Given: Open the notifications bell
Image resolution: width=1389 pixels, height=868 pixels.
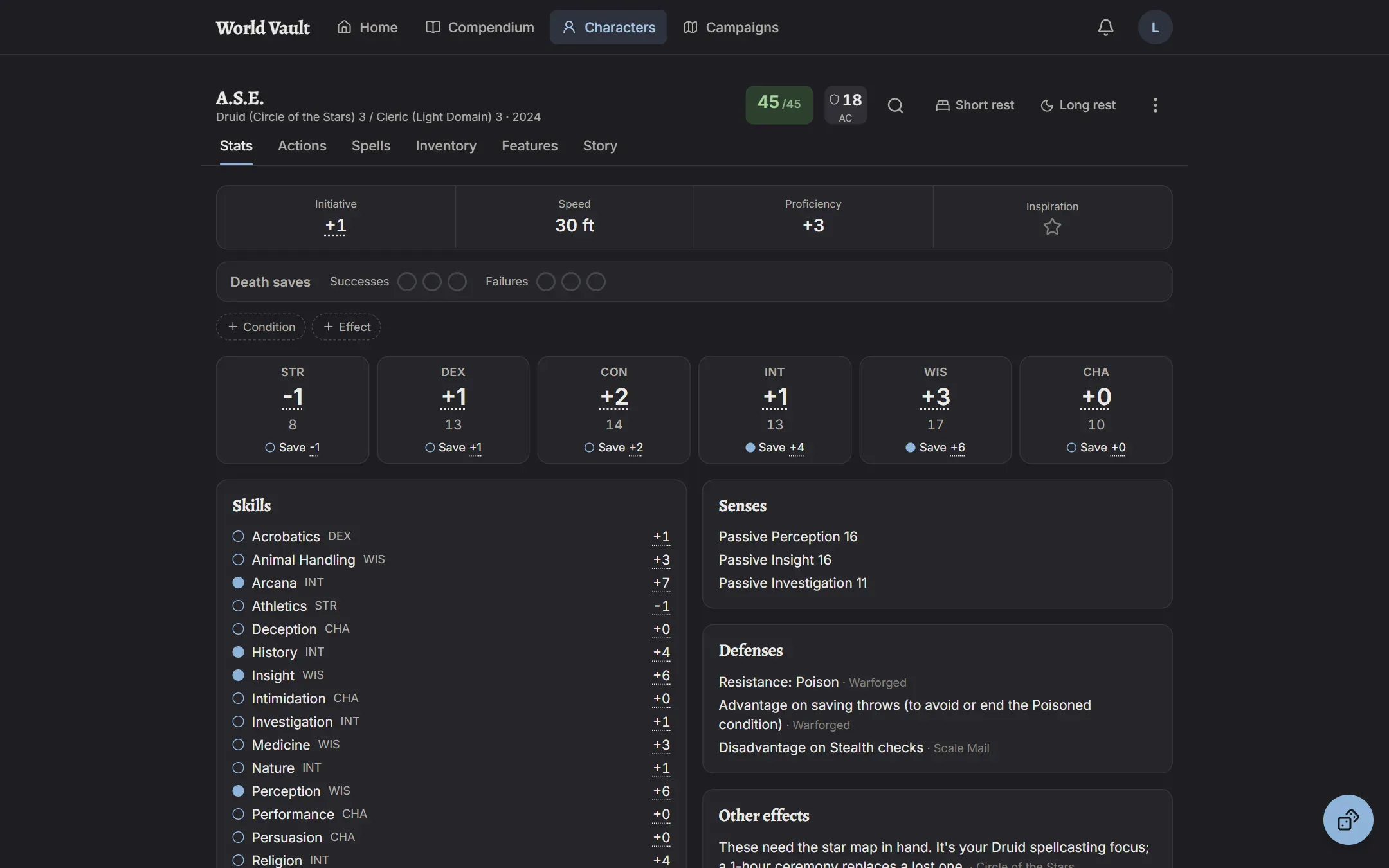Looking at the screenshot, I should [1105, 27].
